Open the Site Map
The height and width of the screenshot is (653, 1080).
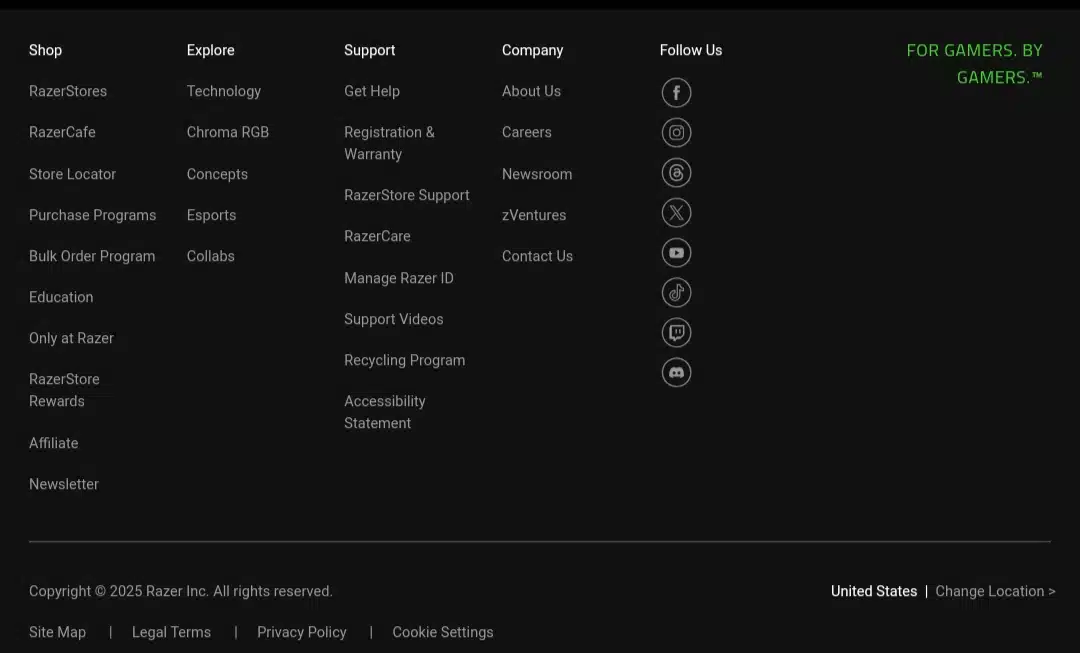57,632
